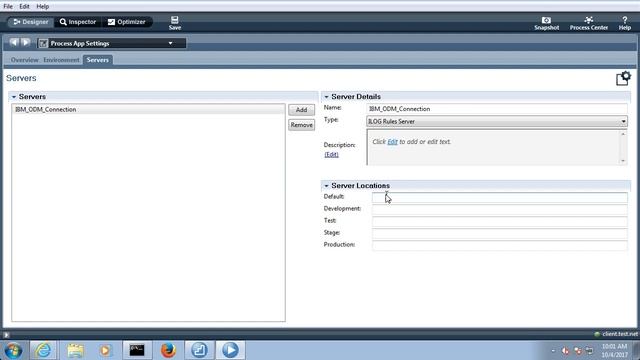Open the Inspector view

point(78,22)
